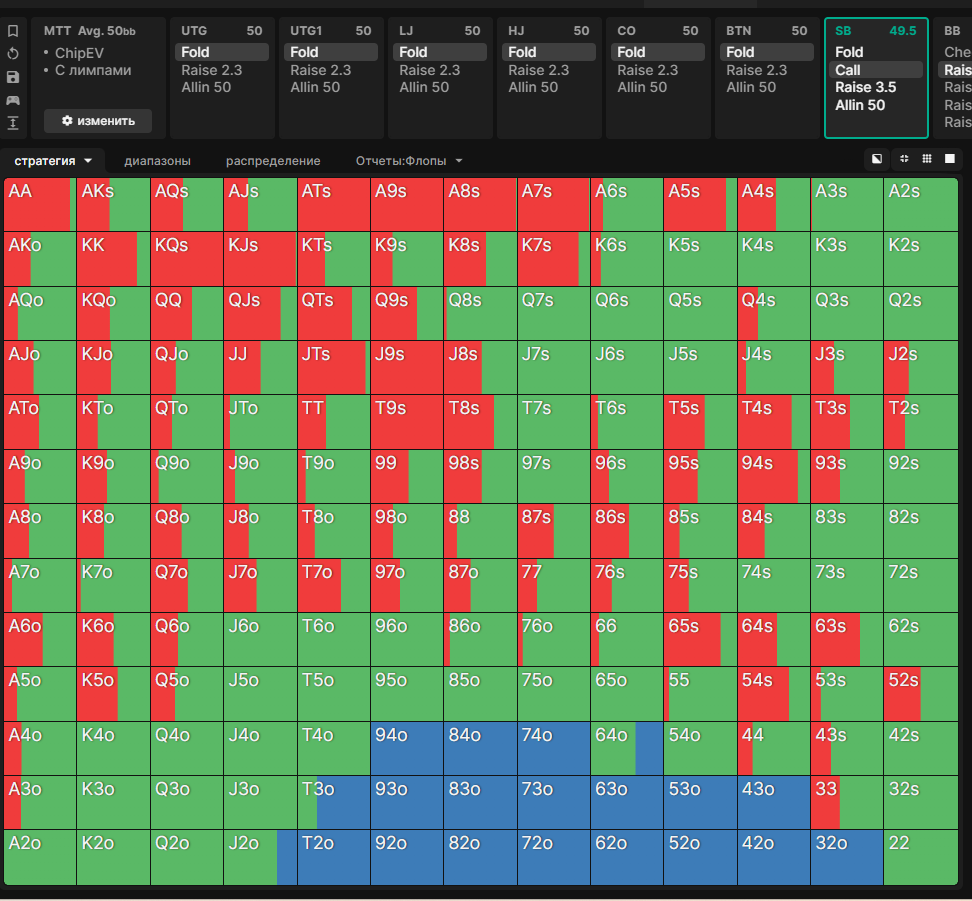
Task: Click the A2o hand cell
Action: tap(40, 858)
